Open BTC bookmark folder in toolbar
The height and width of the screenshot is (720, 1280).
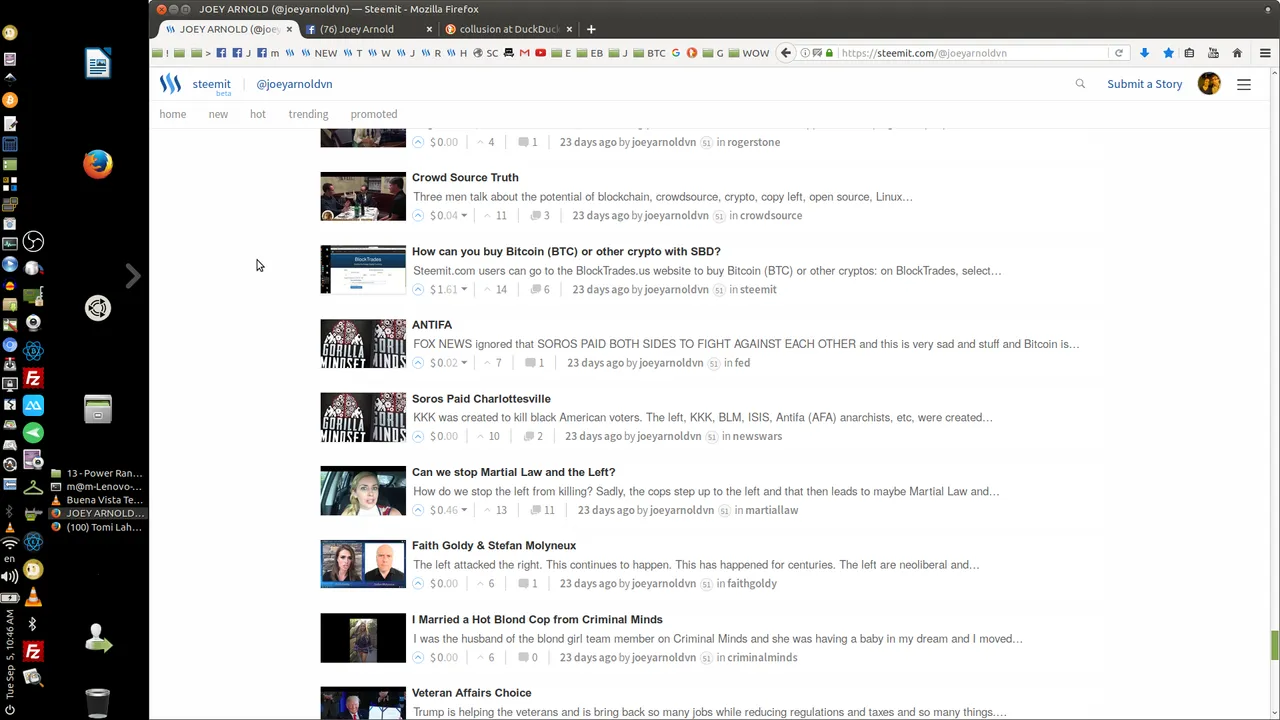649,53
